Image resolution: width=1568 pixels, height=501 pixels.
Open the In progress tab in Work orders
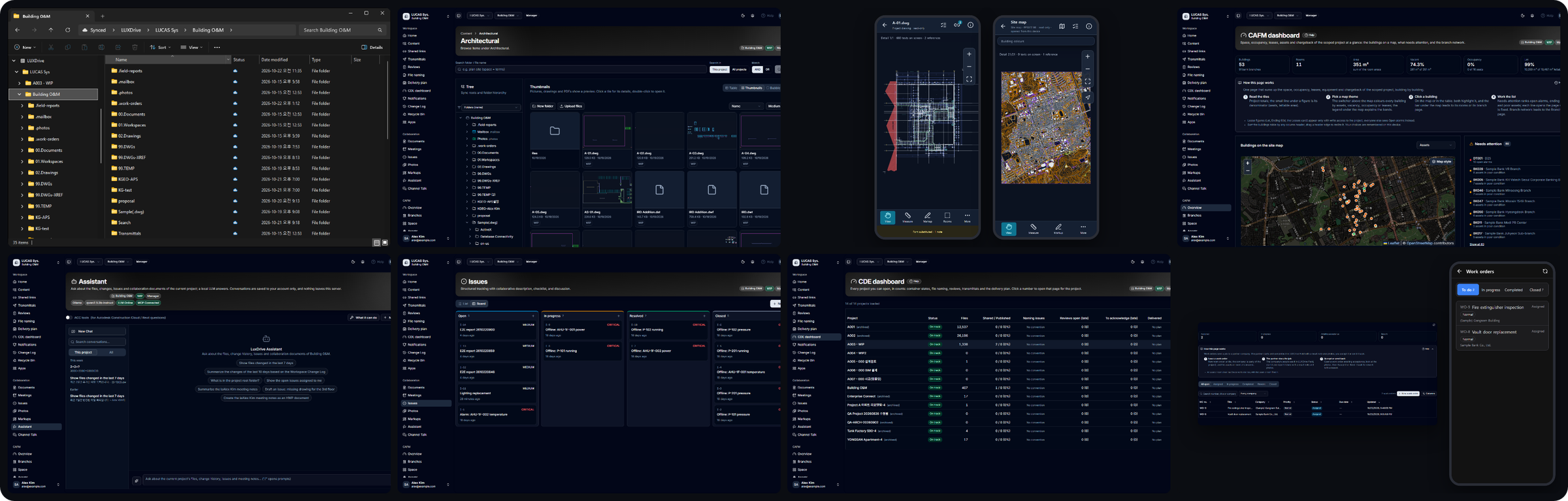[1491, 290]
